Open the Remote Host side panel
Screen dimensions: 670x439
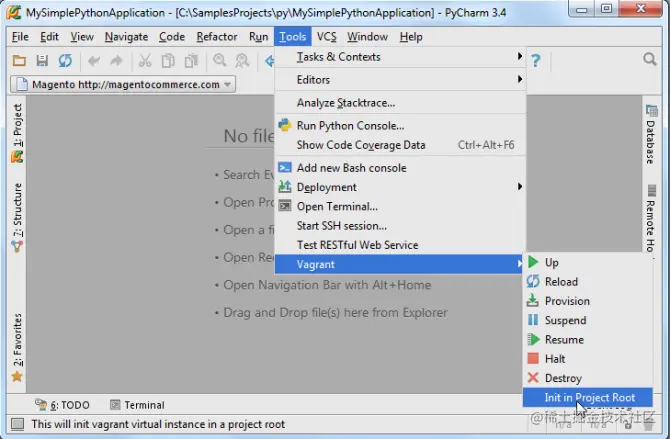pos(651,218)
